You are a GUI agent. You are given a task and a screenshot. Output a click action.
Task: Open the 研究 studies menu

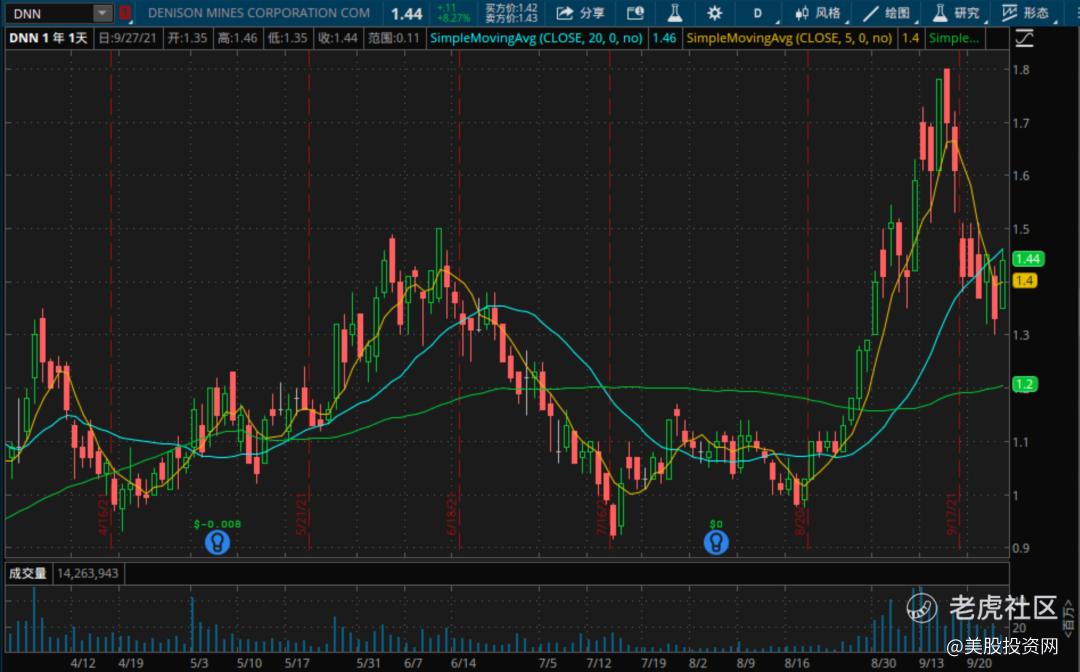click(x=957, y=13)
